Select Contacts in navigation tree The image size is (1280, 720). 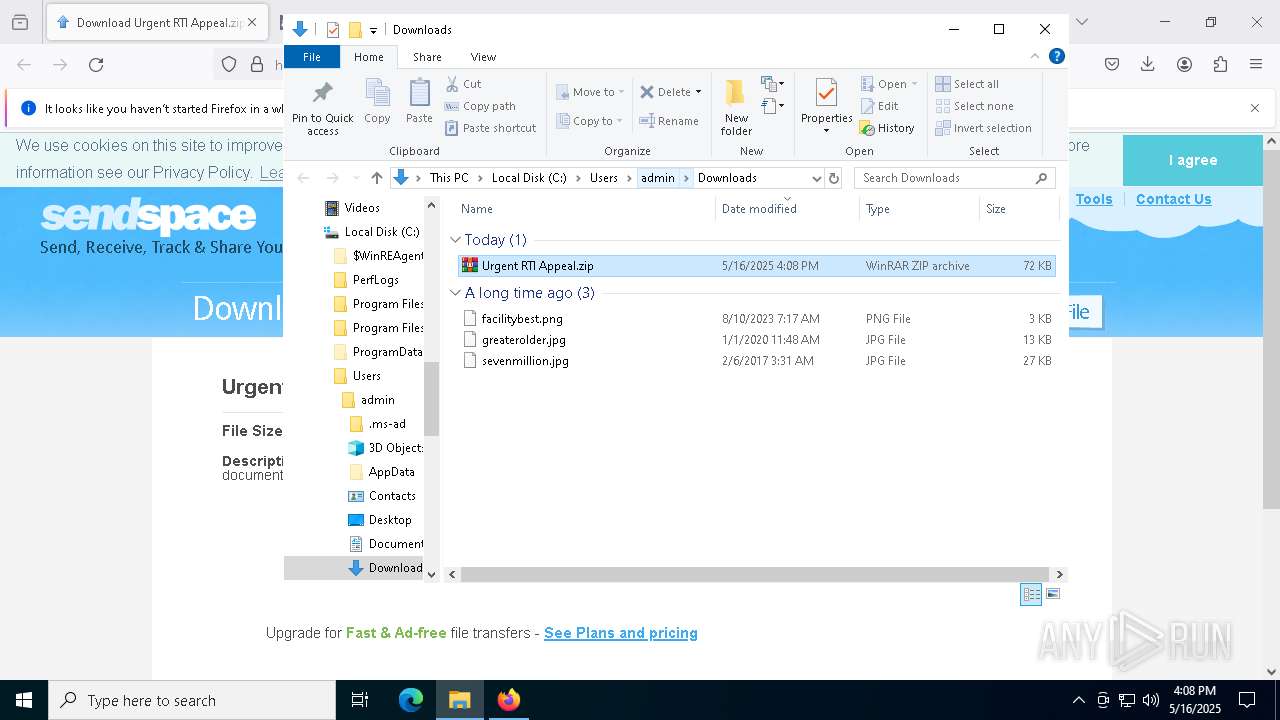click(x=391, y=496)
